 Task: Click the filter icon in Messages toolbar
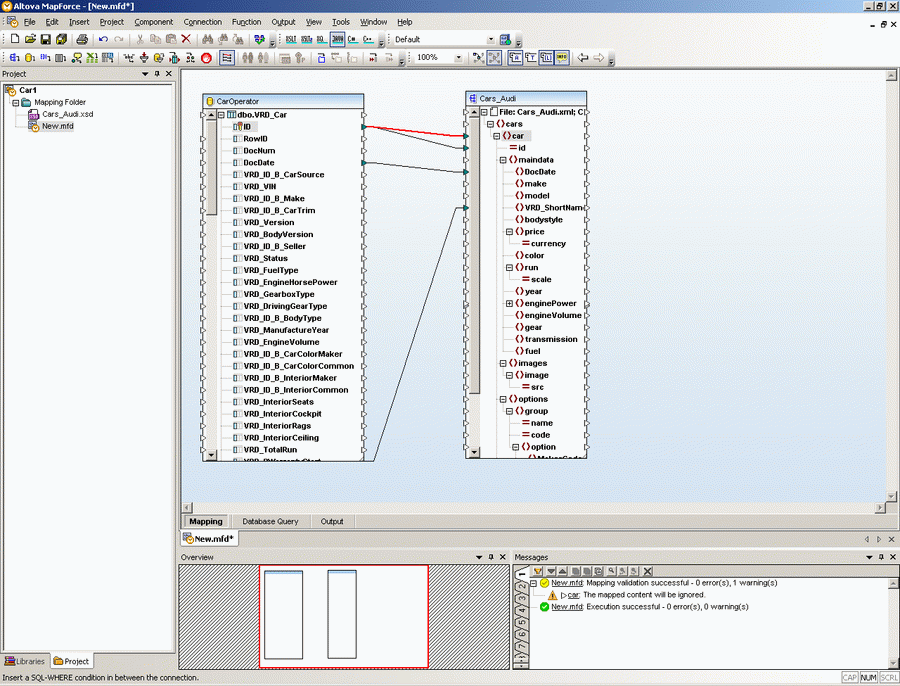[x=538, y=571]
